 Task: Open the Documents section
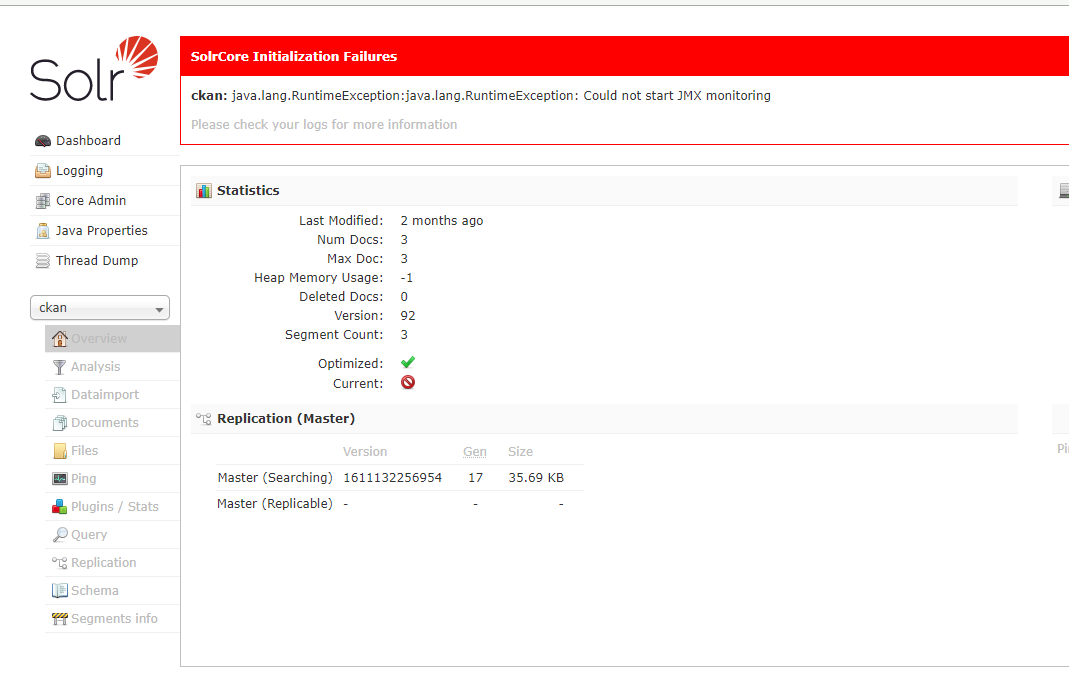[x=104, y=423]
